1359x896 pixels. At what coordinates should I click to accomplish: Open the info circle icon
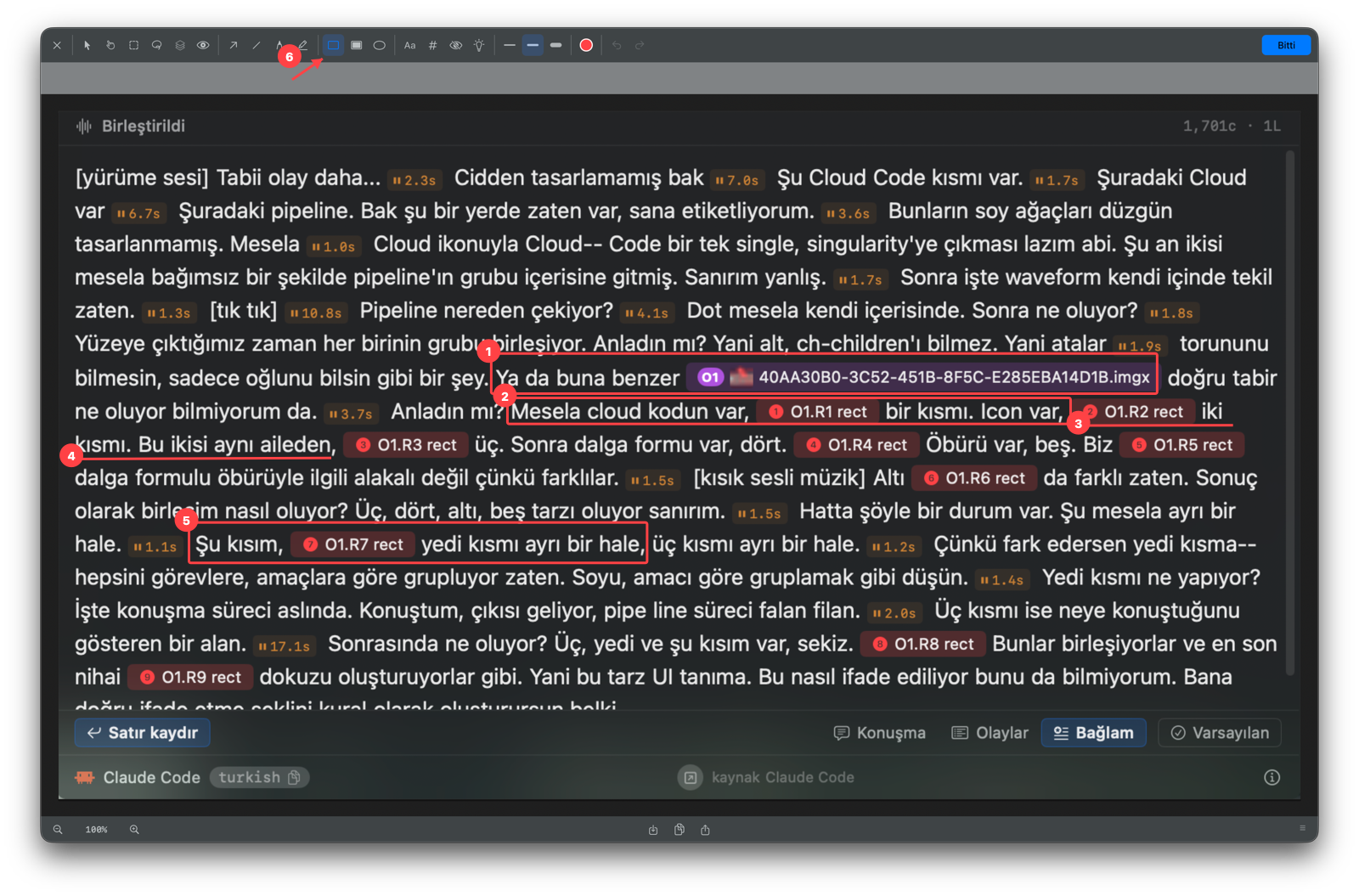pos(1272,778)
